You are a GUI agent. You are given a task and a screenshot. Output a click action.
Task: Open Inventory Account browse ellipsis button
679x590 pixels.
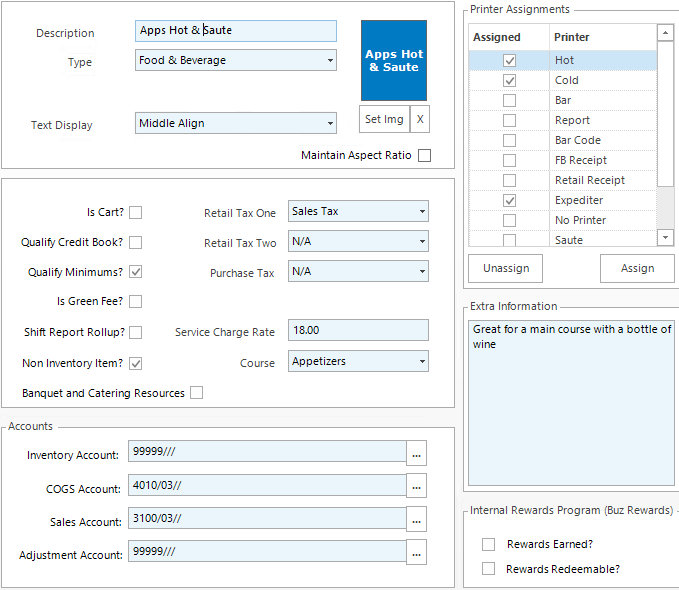417,455
